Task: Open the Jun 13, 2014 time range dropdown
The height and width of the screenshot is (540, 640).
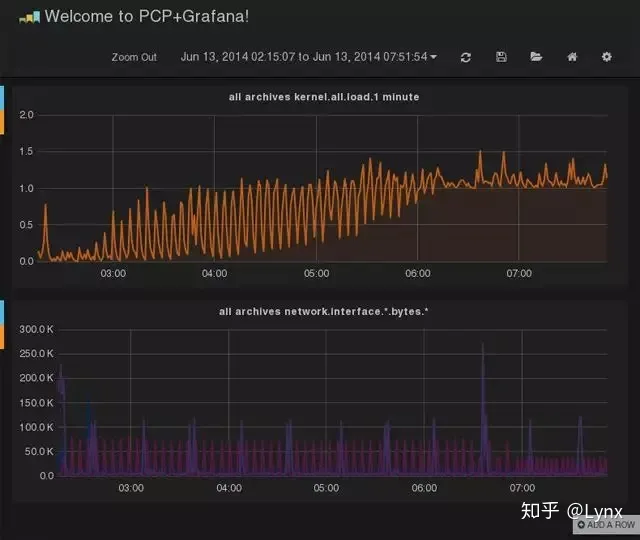Action: (x=309, y=57)
